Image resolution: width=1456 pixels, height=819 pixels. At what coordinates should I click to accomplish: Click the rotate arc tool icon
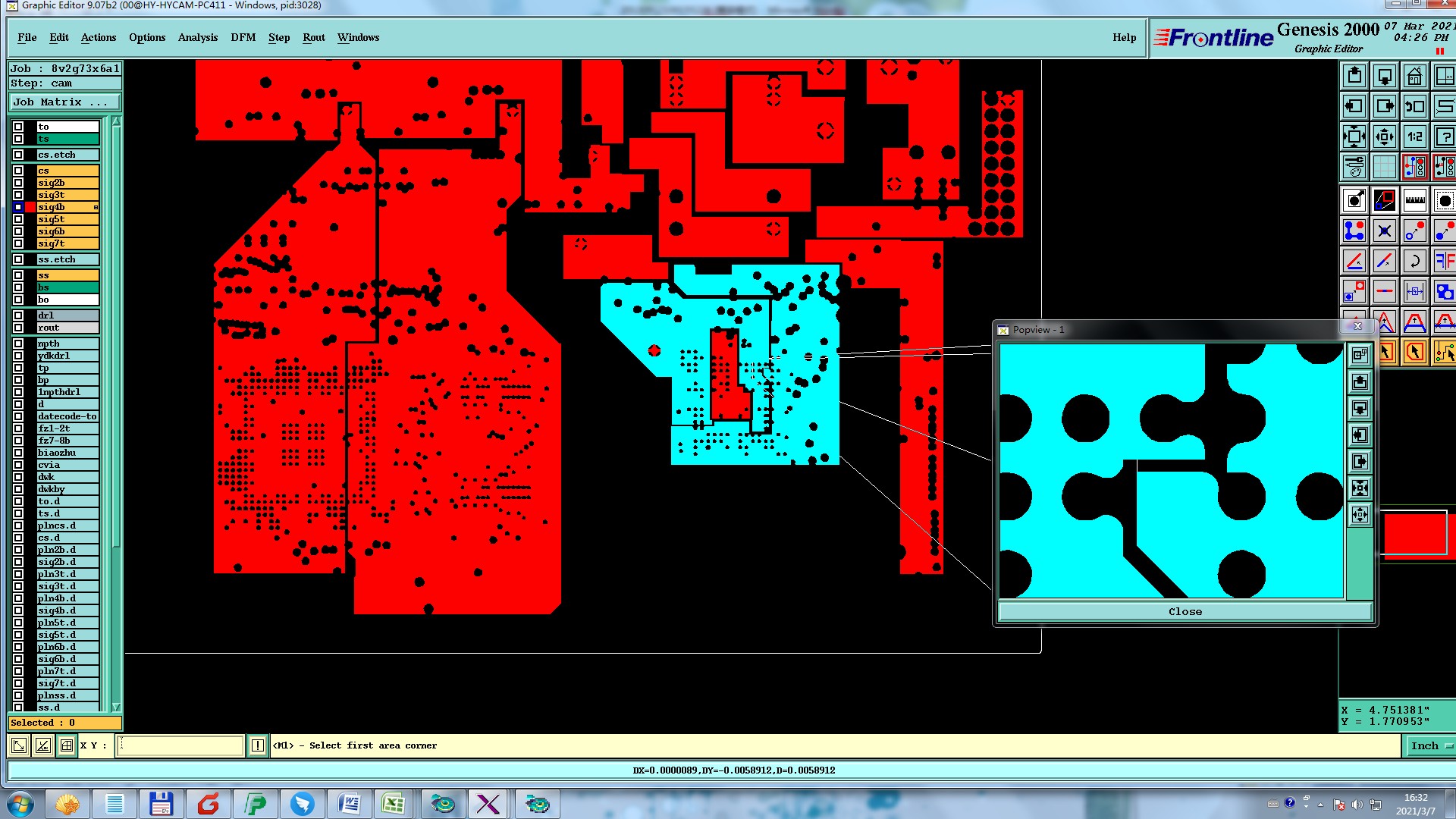1414,262
